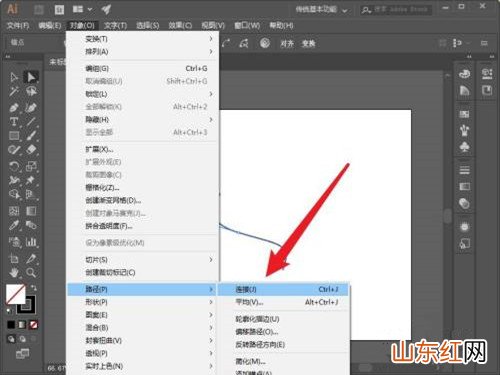The width and height of the screenshot is (500, 375).
Task: Click the Fill color box
Action: click(x=15, y=294)
